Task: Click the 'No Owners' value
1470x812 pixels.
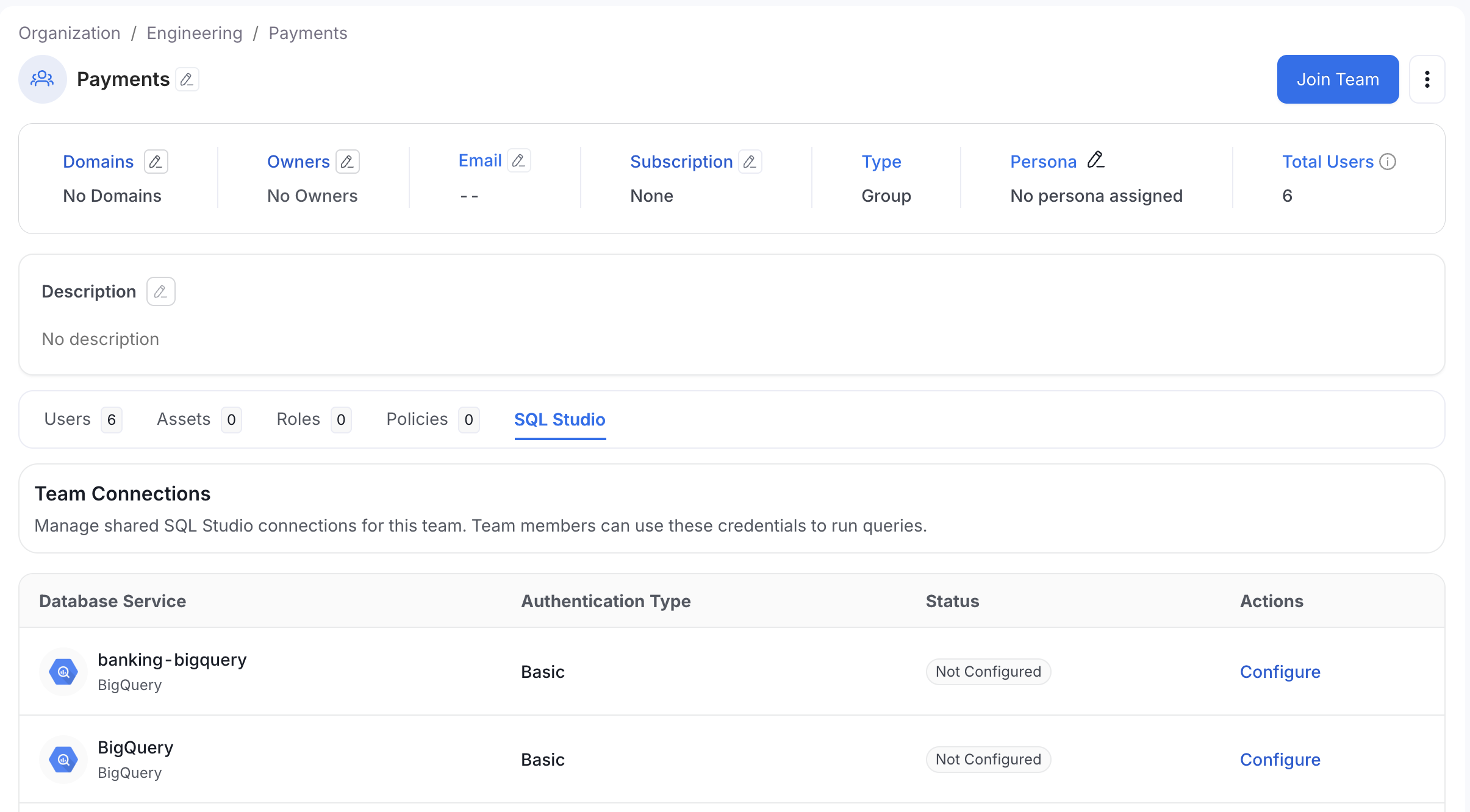Action: pyautogui.click(x=312, y=196)
